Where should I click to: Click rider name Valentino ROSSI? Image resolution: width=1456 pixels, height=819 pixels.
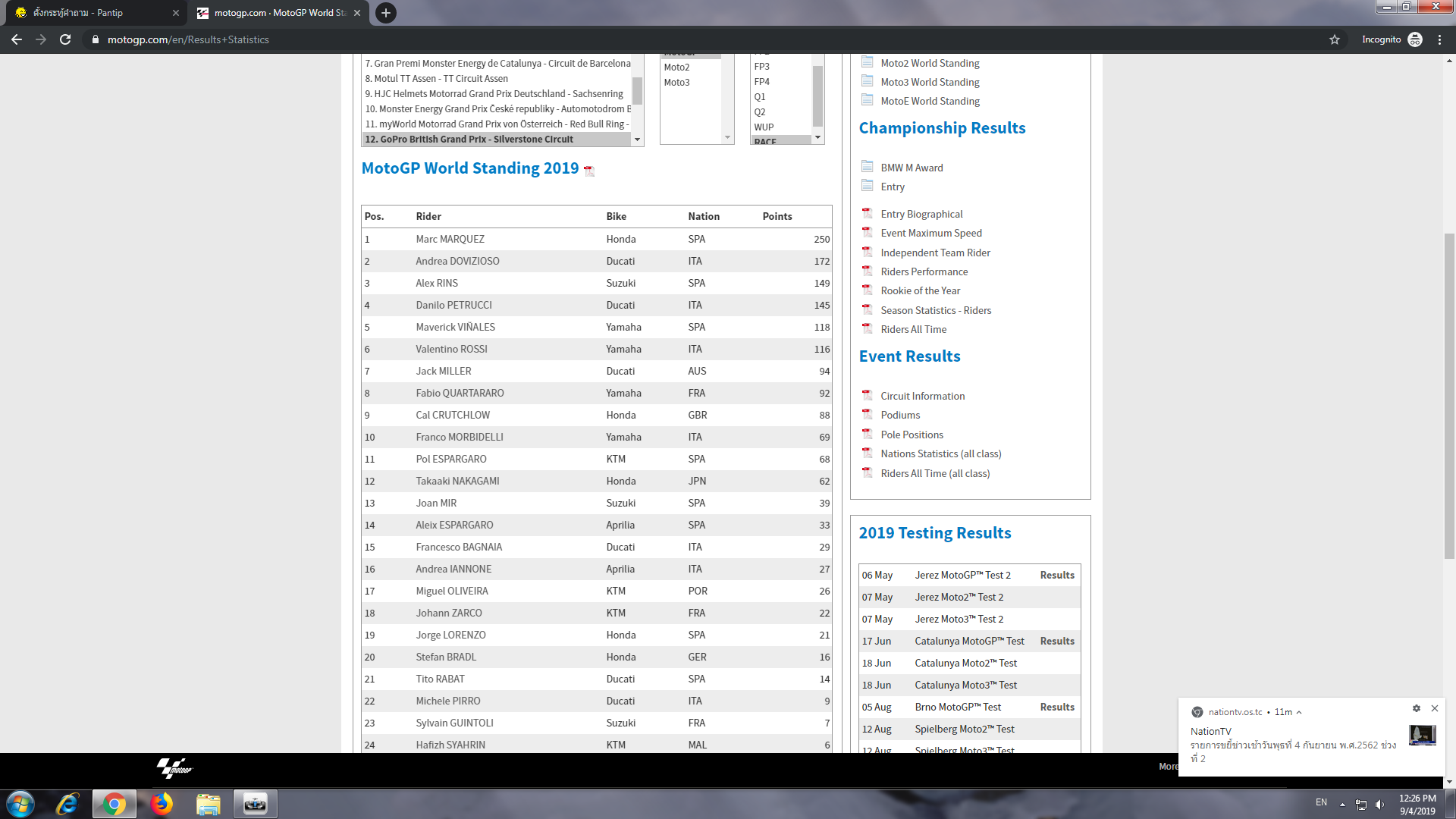coord(451,349)
